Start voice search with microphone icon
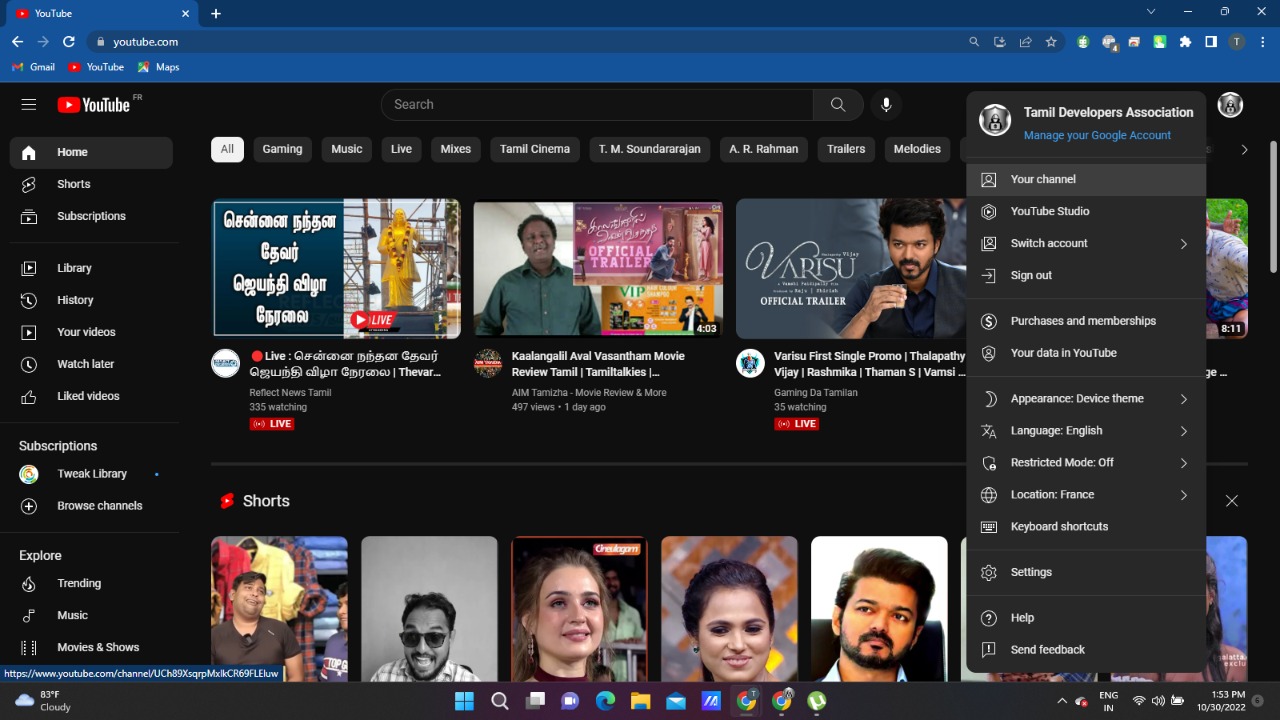1280x720 pixels. point(886,104)
